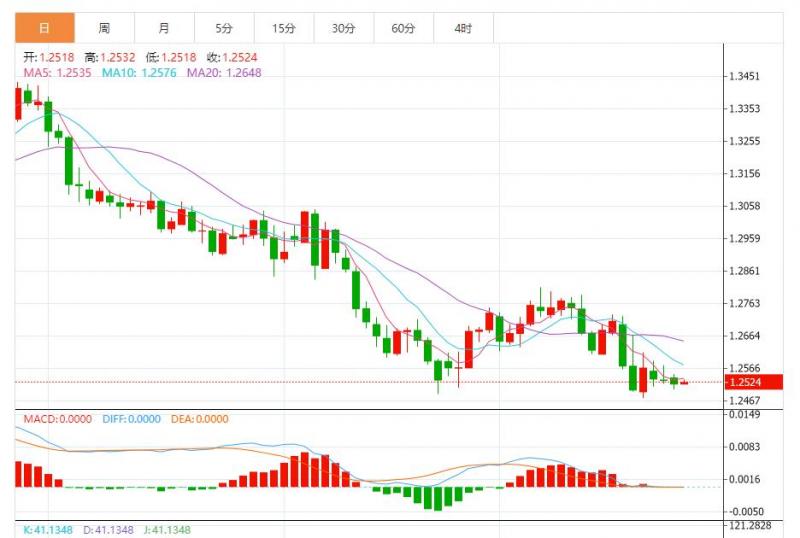Open the 30分 timeframe tab
This screenshot has width=800, height=538.
tap(343, 28)
